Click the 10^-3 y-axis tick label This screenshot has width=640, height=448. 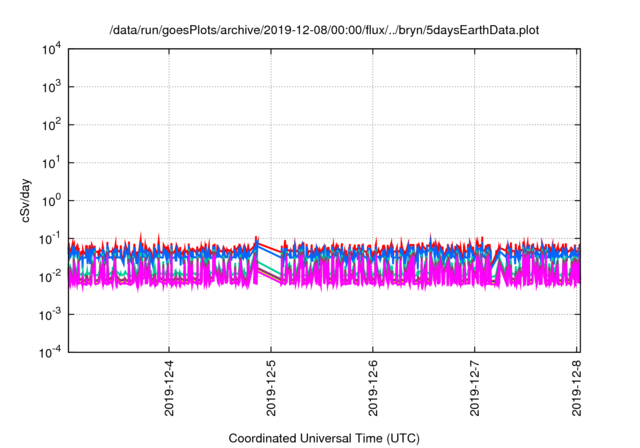coord(50,315)
